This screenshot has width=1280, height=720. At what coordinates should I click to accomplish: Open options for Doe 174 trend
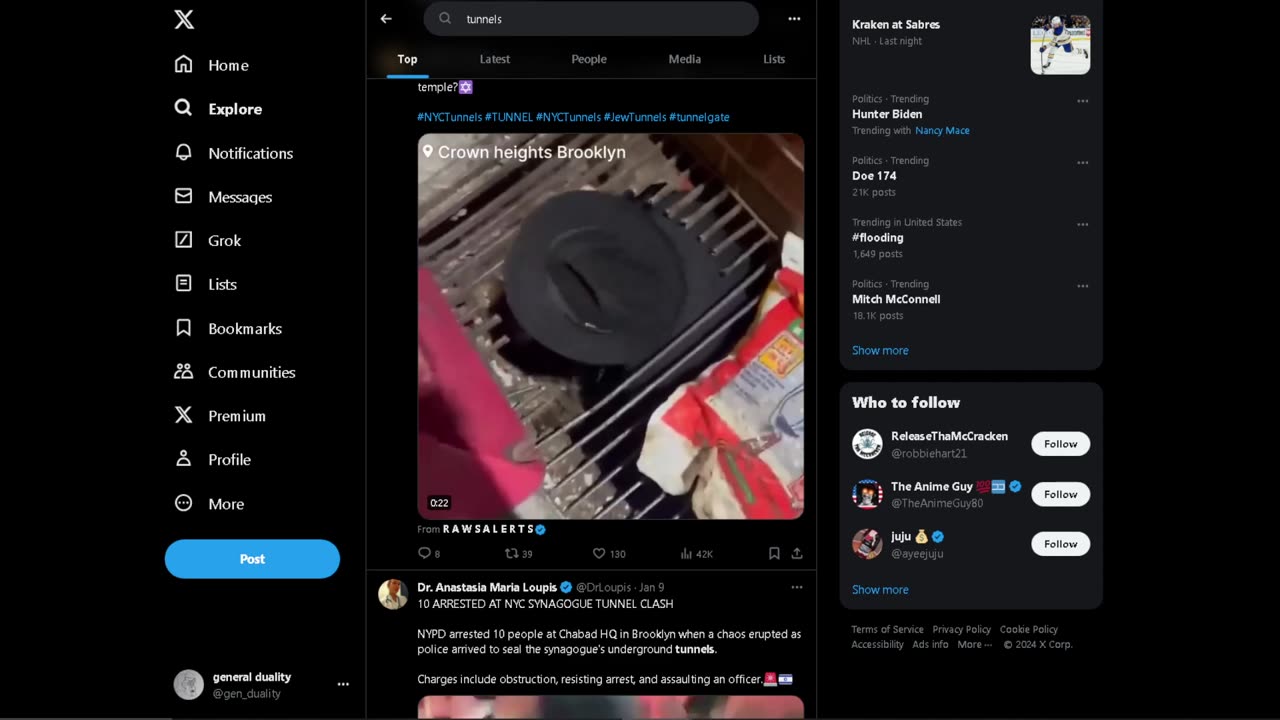click(1082, 163)
